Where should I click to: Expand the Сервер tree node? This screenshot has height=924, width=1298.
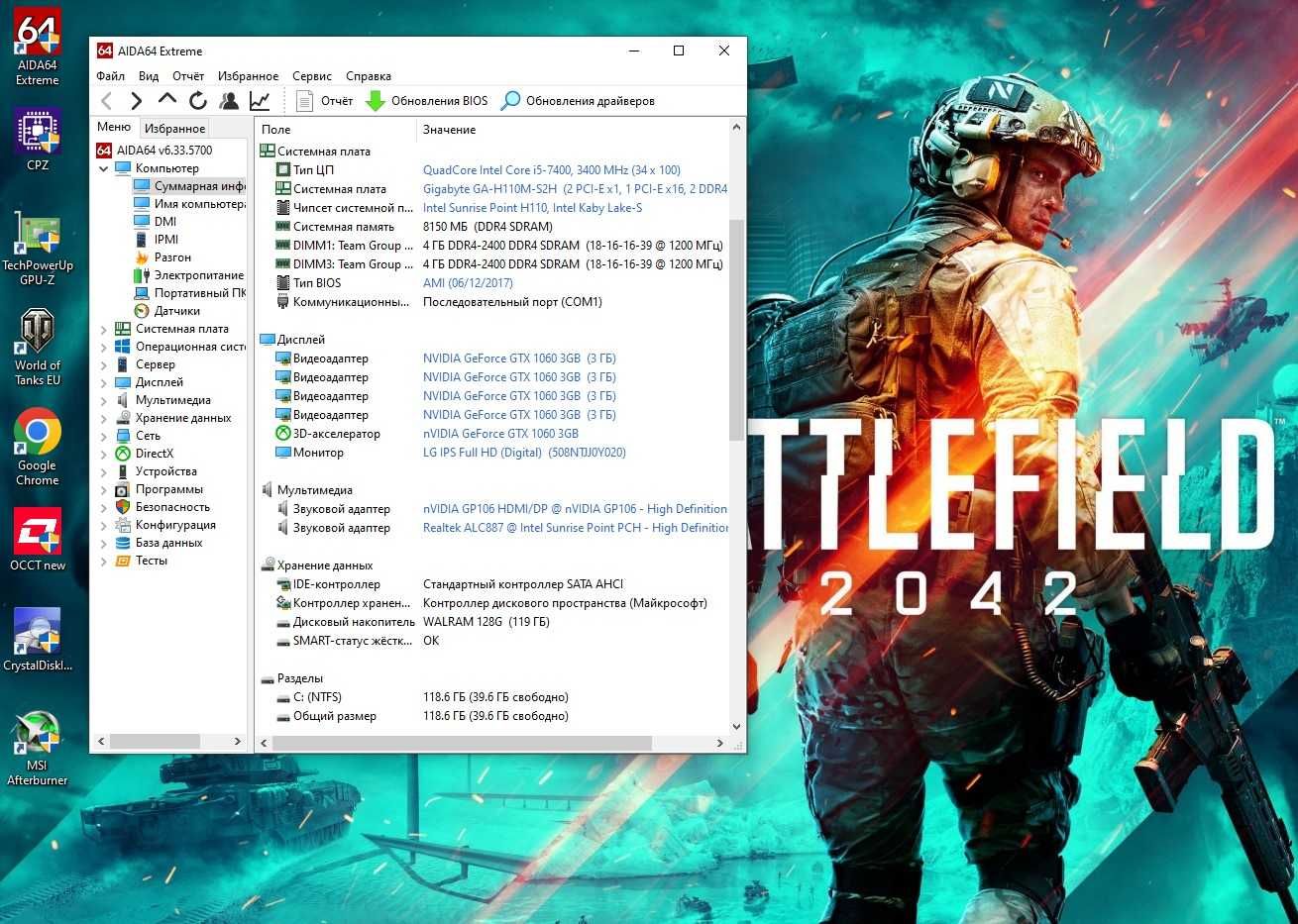[103, 364]
